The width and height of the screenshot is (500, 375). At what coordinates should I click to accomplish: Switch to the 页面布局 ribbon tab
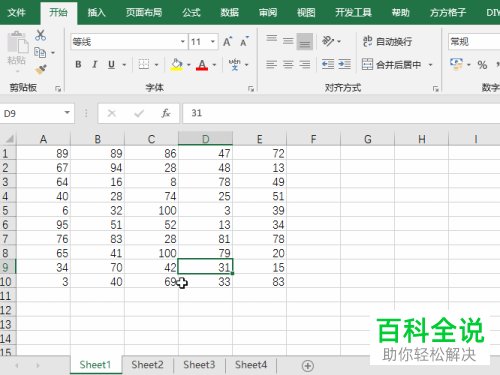point(144,13)
